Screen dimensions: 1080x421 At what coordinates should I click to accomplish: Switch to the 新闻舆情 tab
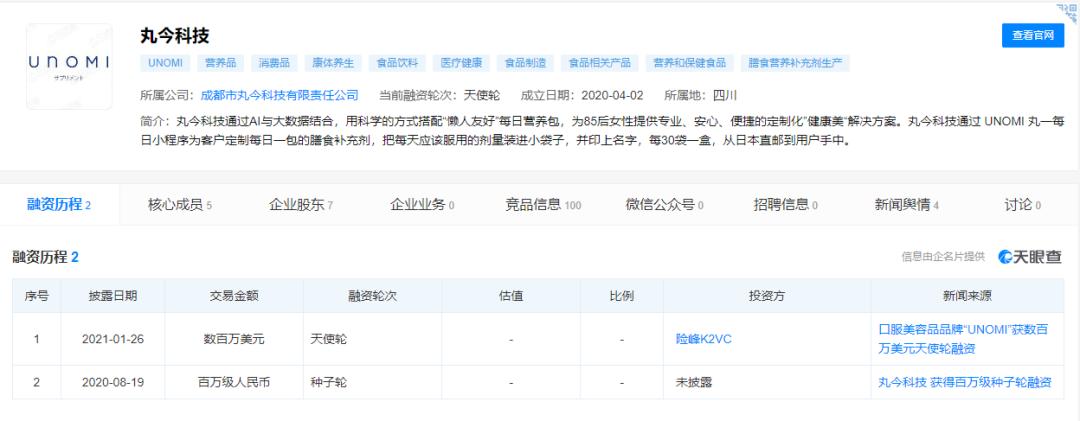[x=907, y=205]
